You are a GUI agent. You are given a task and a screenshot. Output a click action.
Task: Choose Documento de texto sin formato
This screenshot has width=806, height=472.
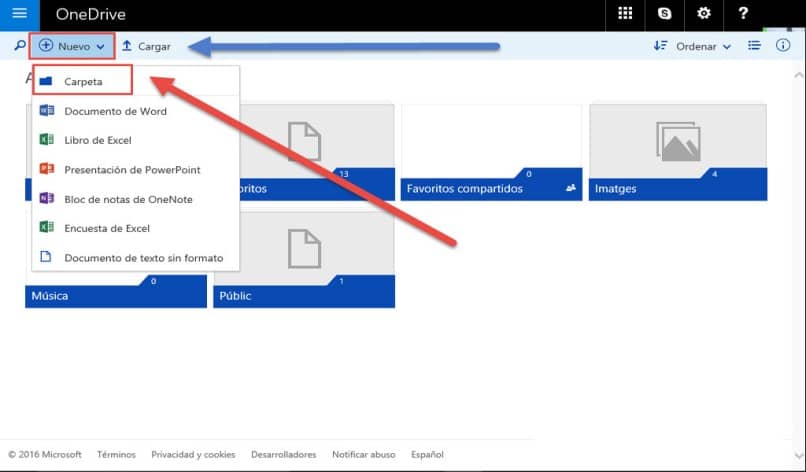point(136,258)
